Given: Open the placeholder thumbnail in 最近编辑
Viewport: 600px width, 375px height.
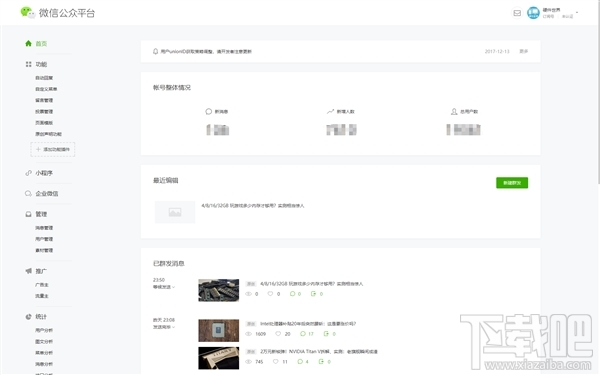Looking at the screenshot, I should click(x=175, y=212).
